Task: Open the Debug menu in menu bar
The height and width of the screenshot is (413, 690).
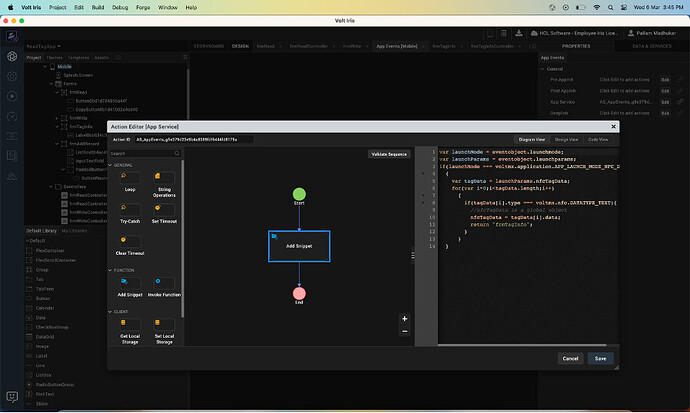Action: tap(120, 7)
